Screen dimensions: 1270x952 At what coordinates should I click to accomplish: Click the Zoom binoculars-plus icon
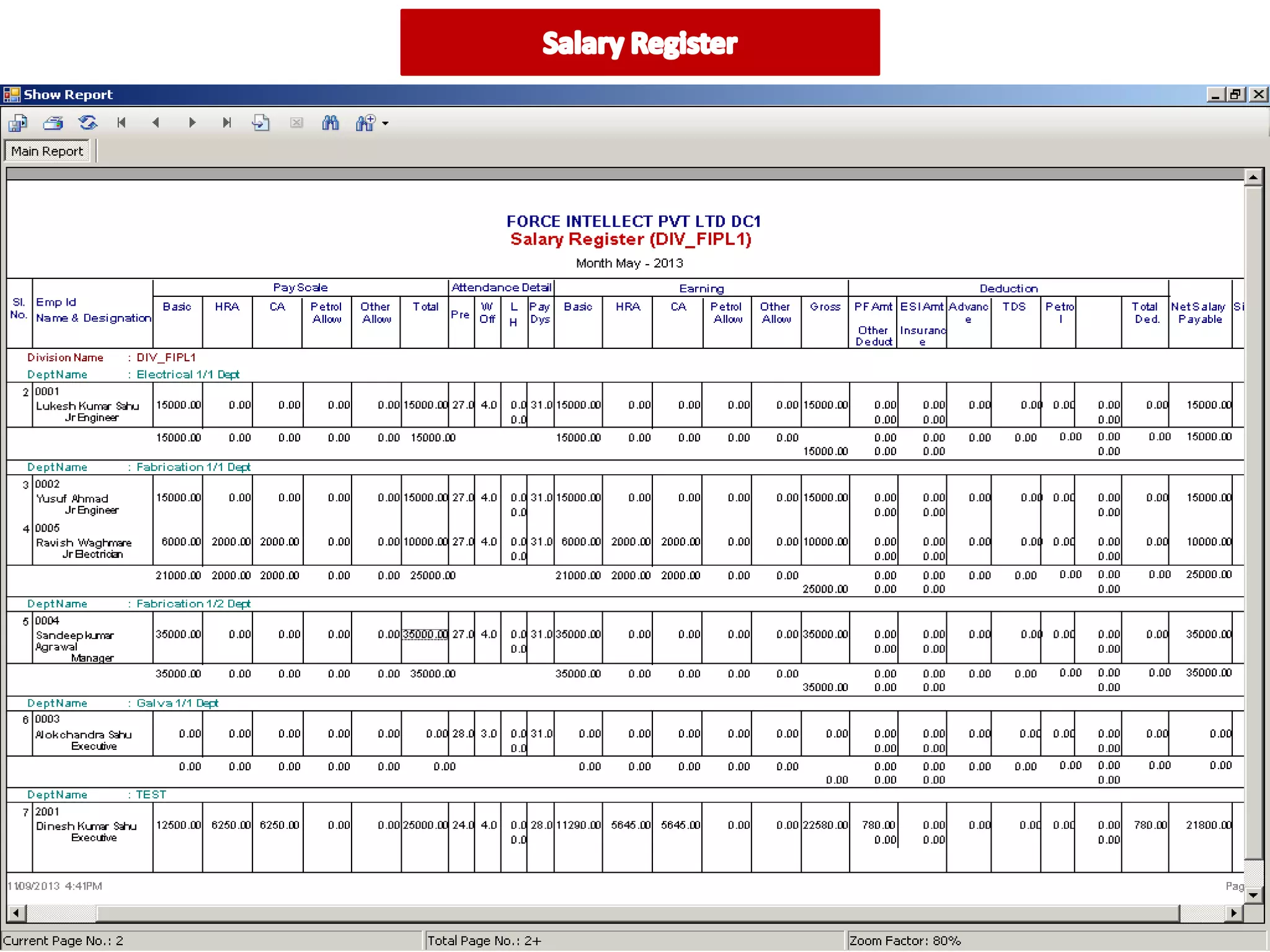tap(365, 123)
